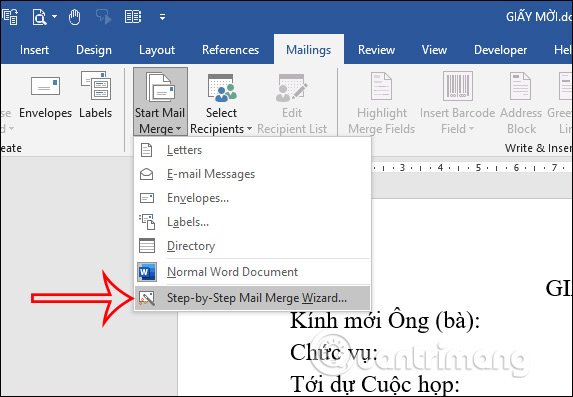Launch Step-by-Step Mail Merge Wizard
The image size is (573, 397).
(252, 298)
